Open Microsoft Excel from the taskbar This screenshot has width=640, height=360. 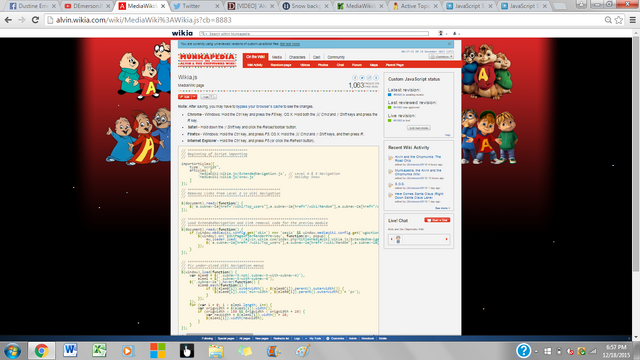pyautogui.click(x=99, y=351)
